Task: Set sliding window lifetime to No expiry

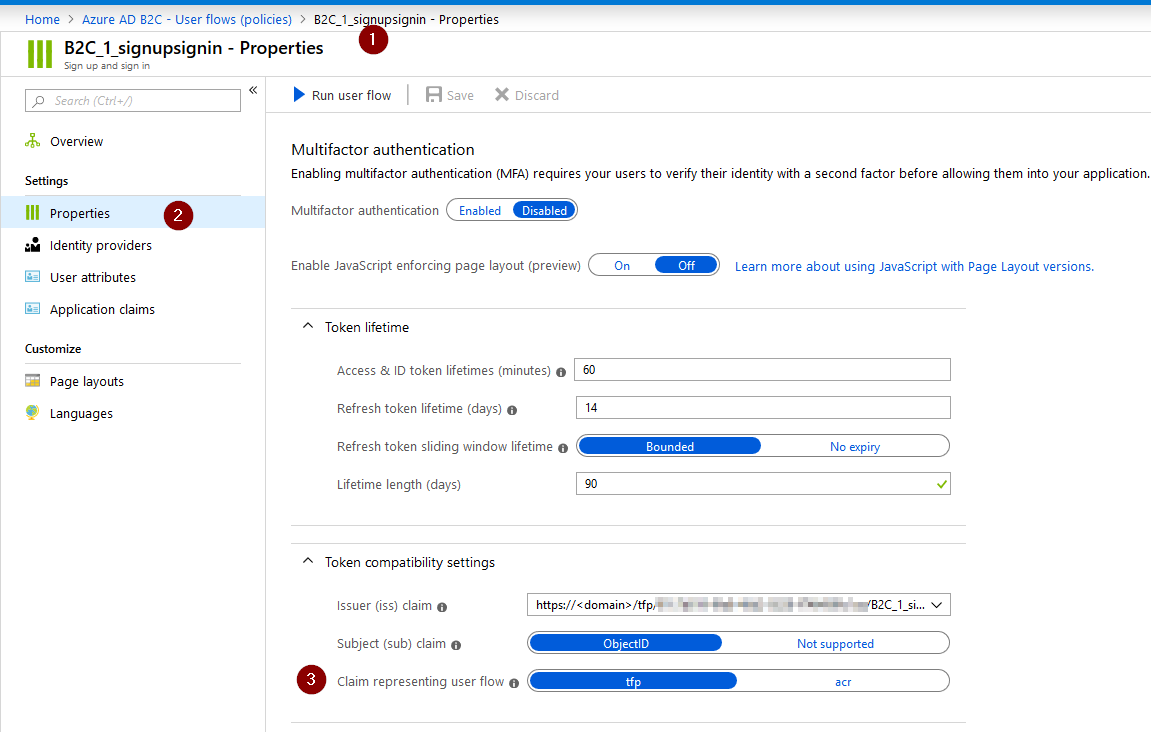Action: click(854, 446)
